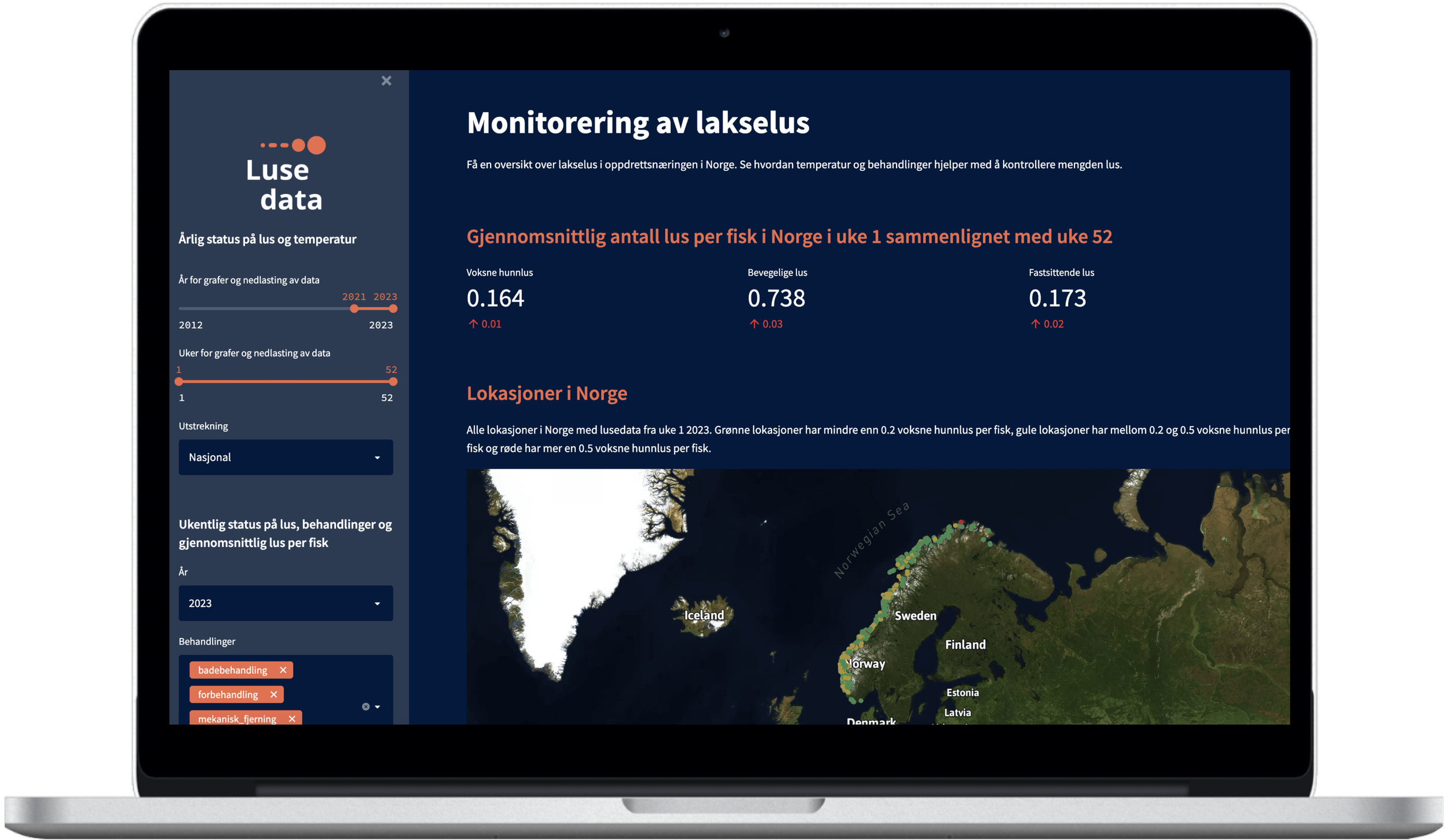Expand the Behandlinger multiselect arrow

[378, 706]
